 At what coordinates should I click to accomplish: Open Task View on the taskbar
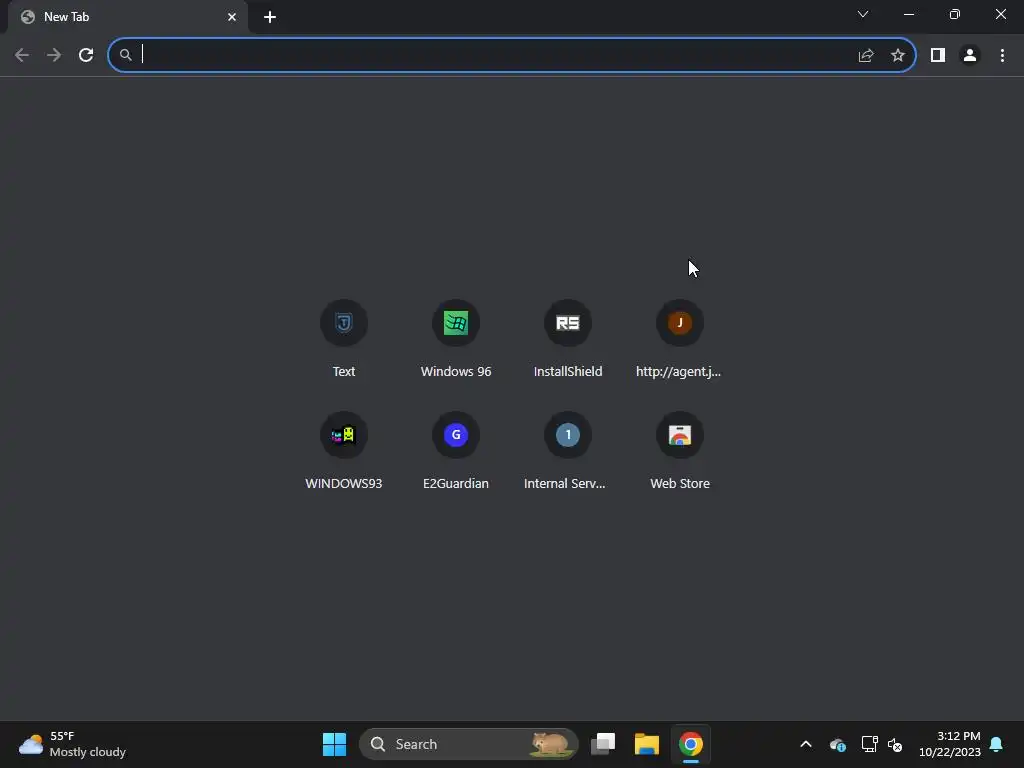click(x=603, y=744)
